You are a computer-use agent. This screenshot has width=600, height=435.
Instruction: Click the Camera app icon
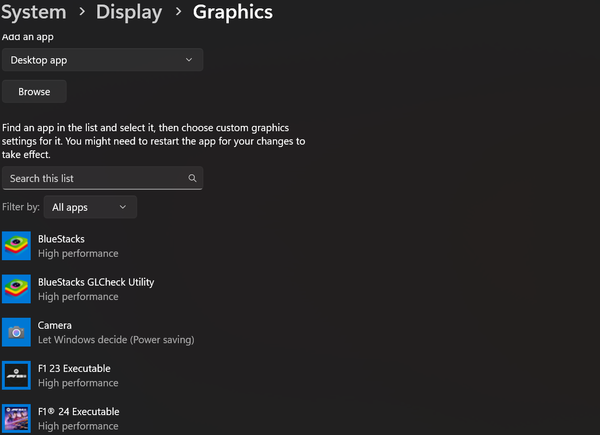tap(16, 332)
